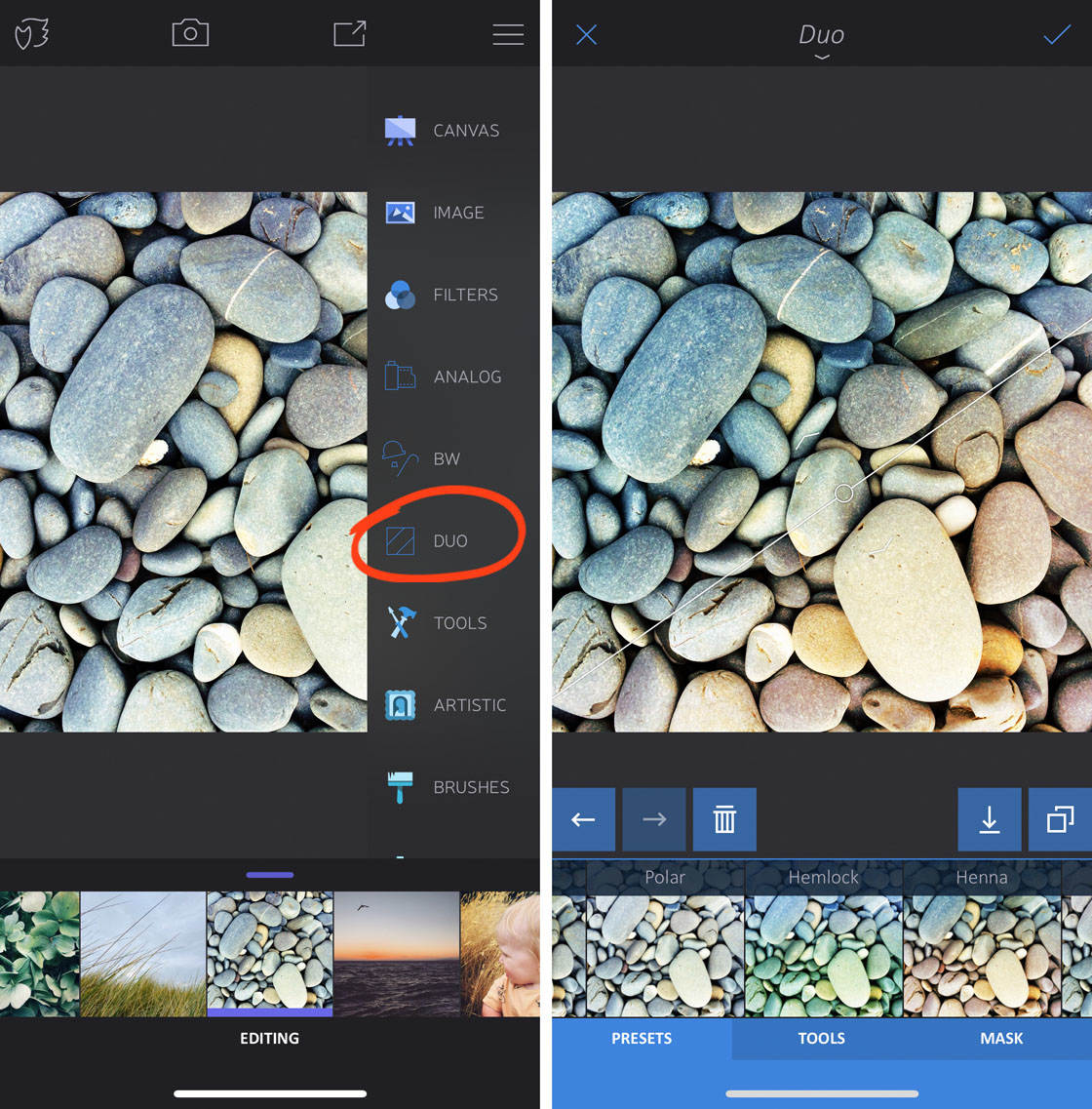Confirm Duo edit with the checkmark
Viewport: 1092px width, 1109px height.
point(1057,34)
